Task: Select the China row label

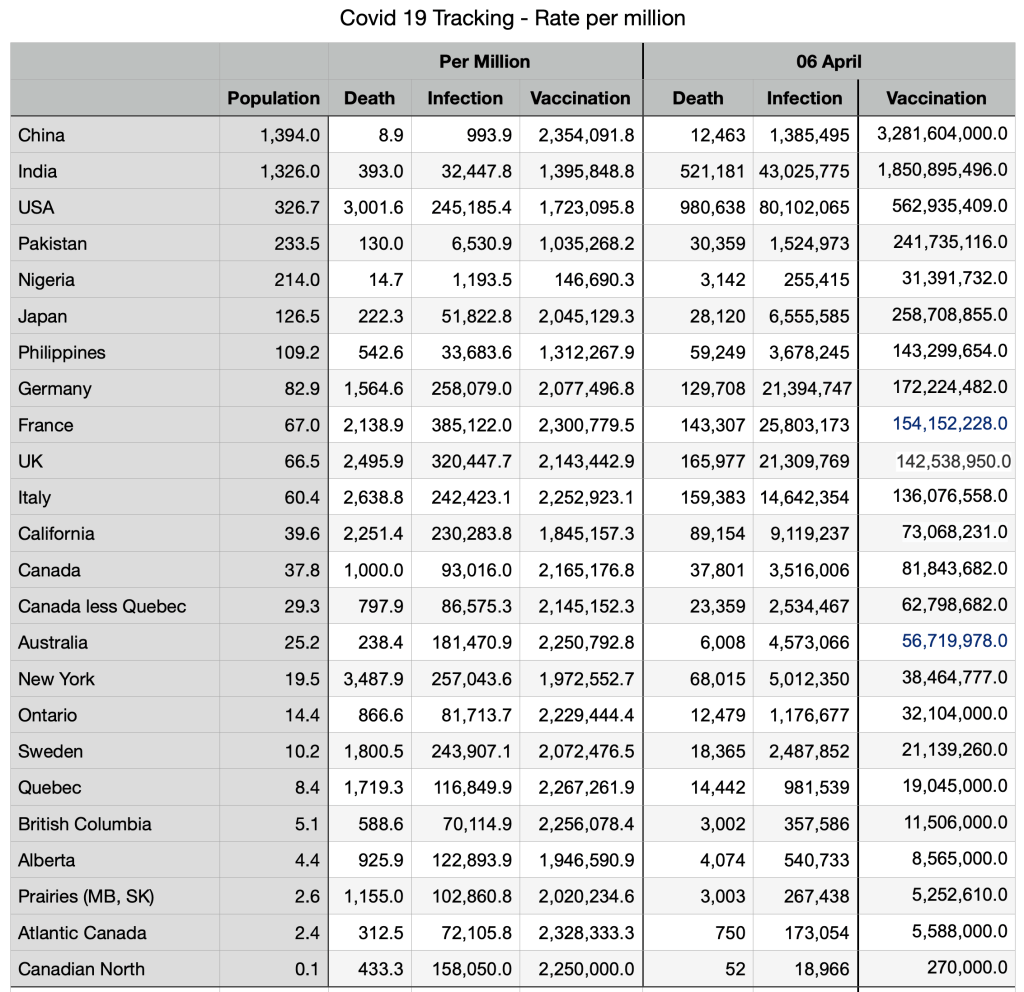Action: (42, 135)
